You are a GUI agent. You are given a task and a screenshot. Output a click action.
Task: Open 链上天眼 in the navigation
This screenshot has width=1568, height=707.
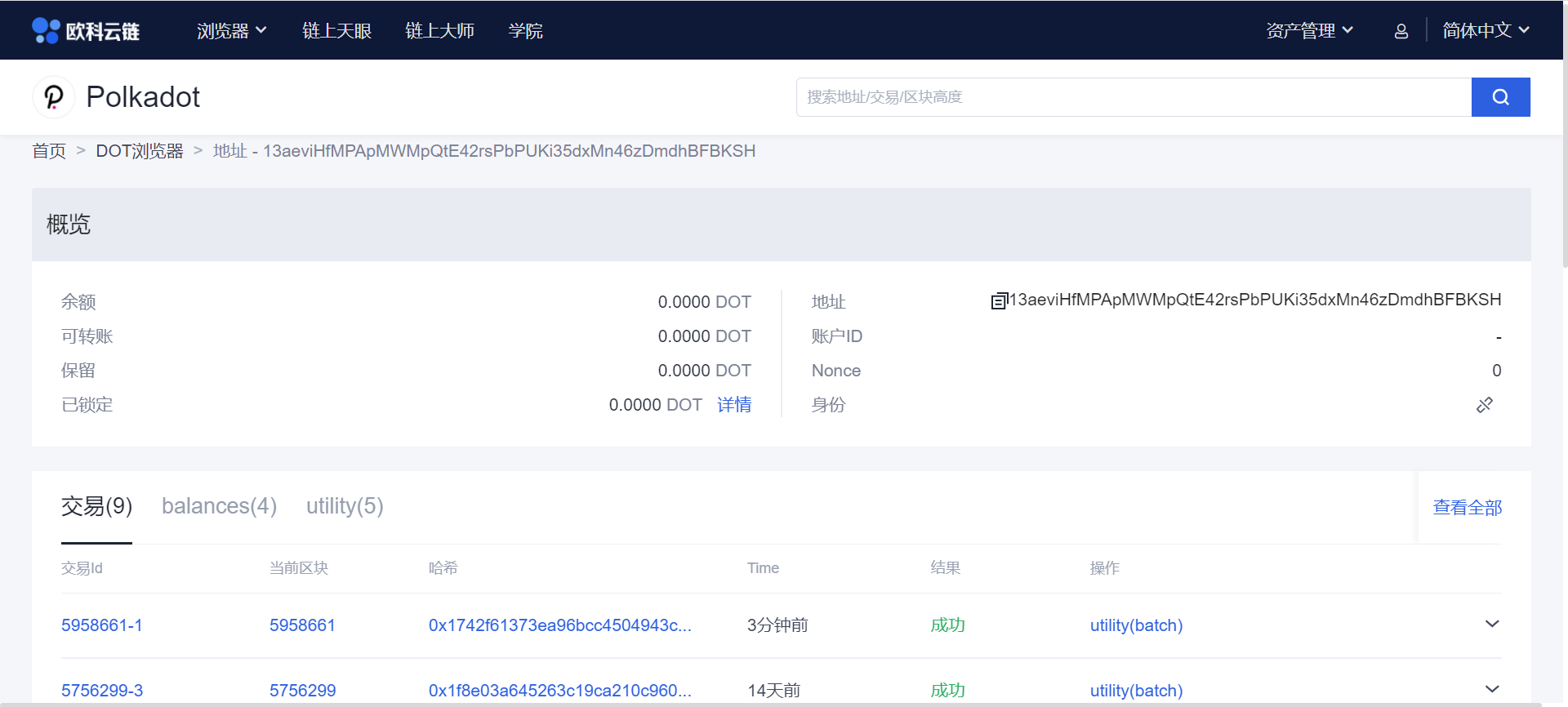coord(337,31)
